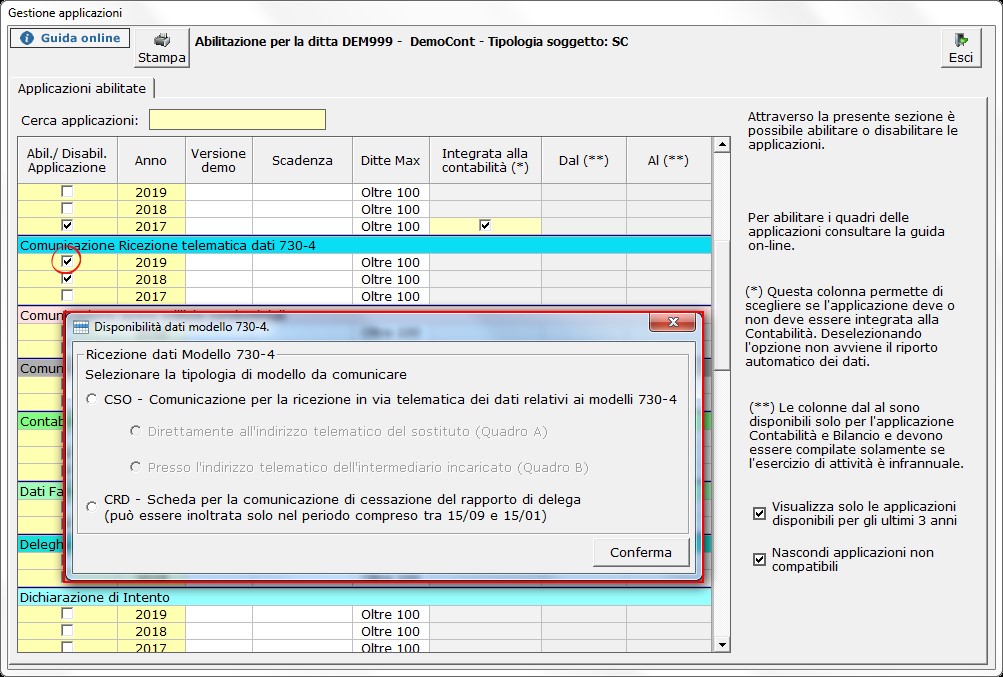This screenshot has width=1003, height=677.
Task: Choose Quadro A sostituto address option
Action: [x=136, y=432]
